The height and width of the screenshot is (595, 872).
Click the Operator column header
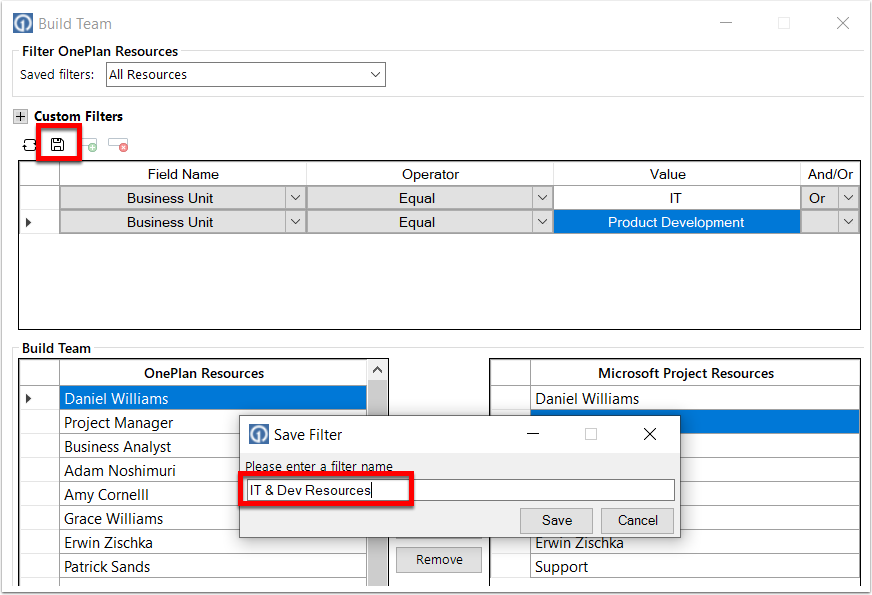[430, 174]
